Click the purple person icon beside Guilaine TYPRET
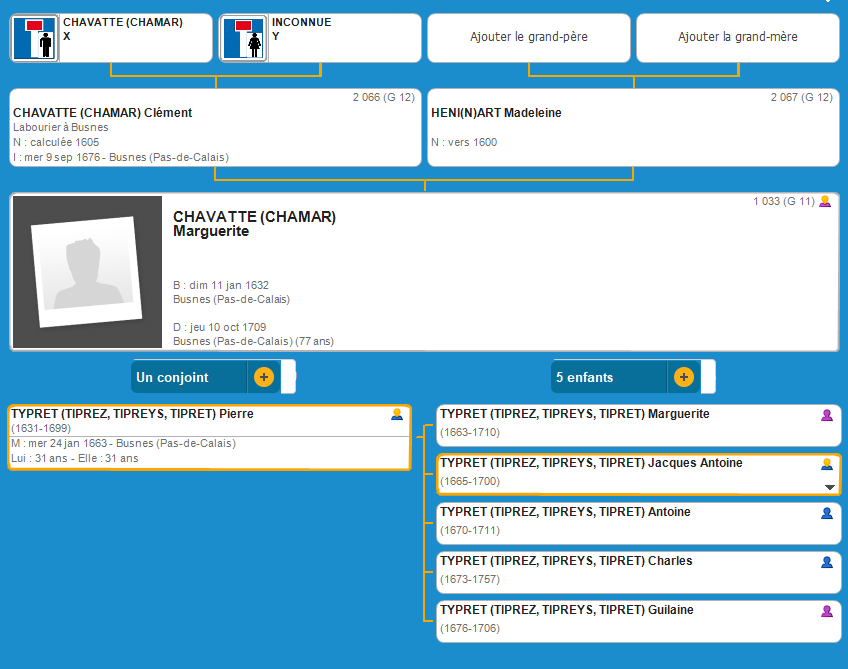The height and width of the screenshot is (669, 848). point(826,610)
